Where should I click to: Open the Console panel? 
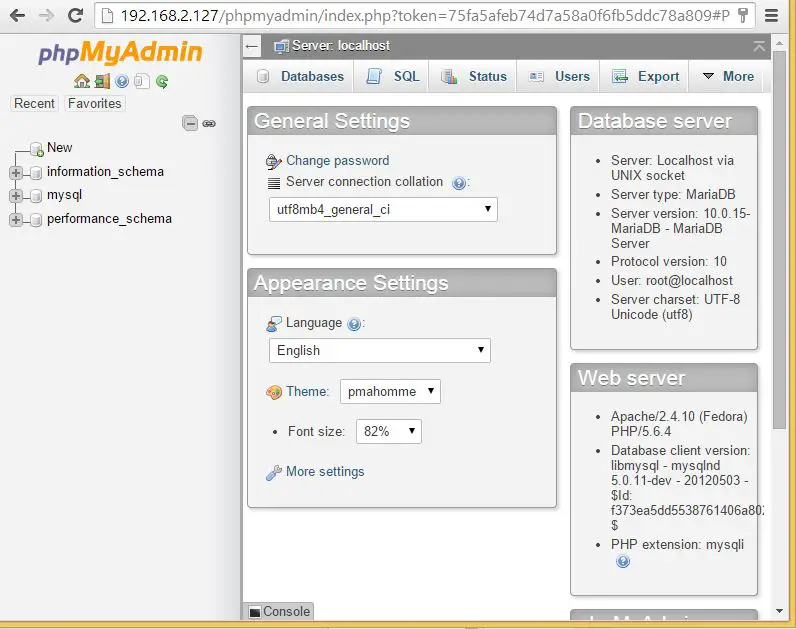pyautogui.click(x=279, y=612)
